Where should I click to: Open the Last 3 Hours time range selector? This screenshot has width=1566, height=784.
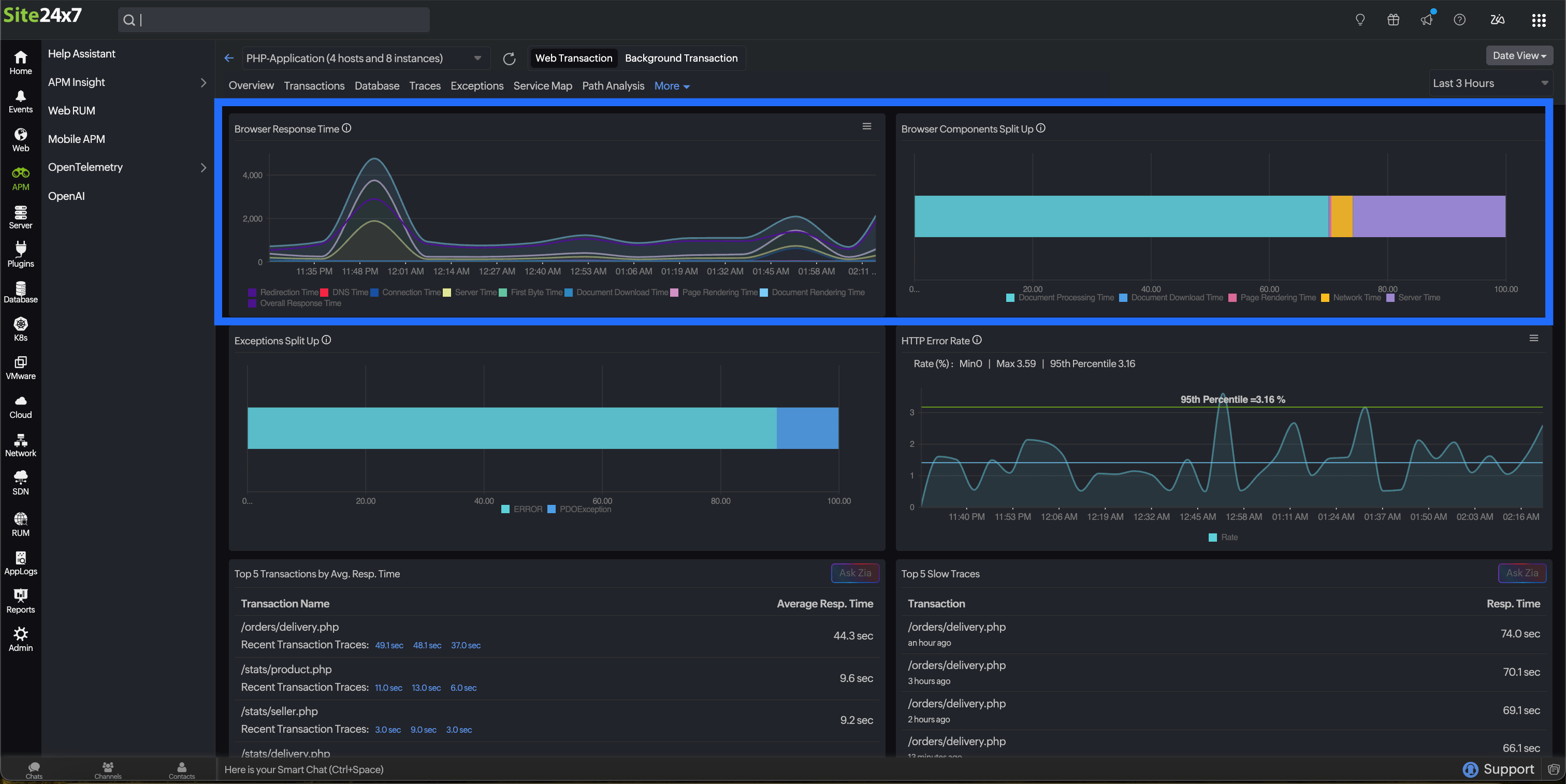1490,83
